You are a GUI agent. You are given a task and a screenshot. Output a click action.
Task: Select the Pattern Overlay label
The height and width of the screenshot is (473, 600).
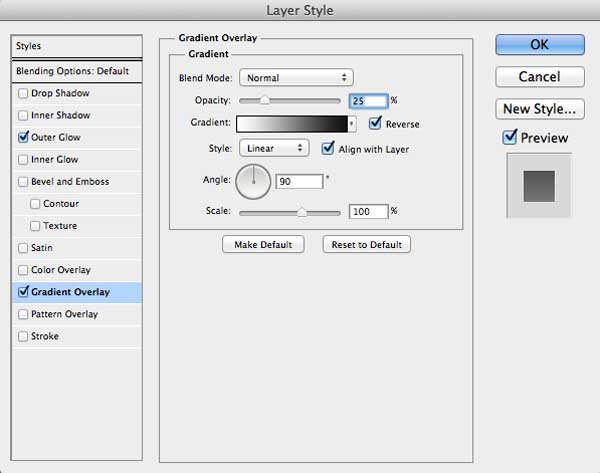64,314
